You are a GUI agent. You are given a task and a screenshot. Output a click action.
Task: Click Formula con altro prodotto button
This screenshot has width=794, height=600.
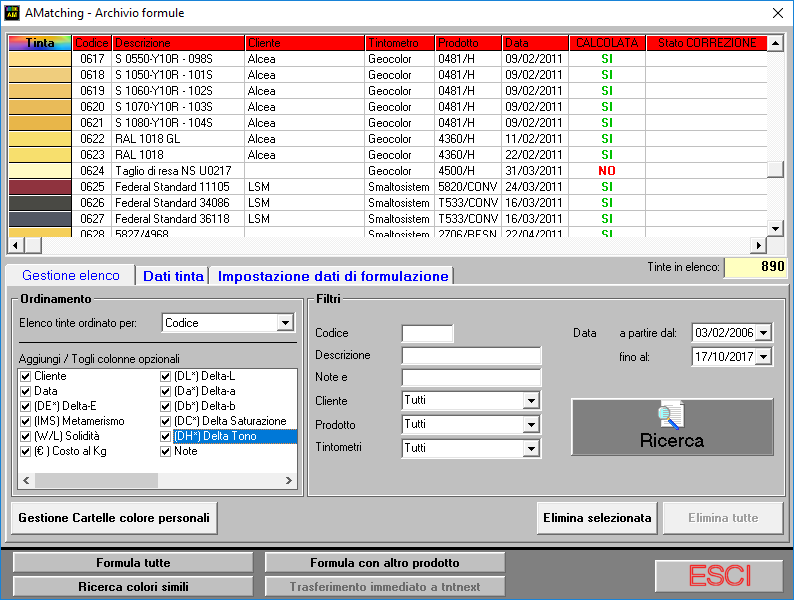tap(385, 563)
